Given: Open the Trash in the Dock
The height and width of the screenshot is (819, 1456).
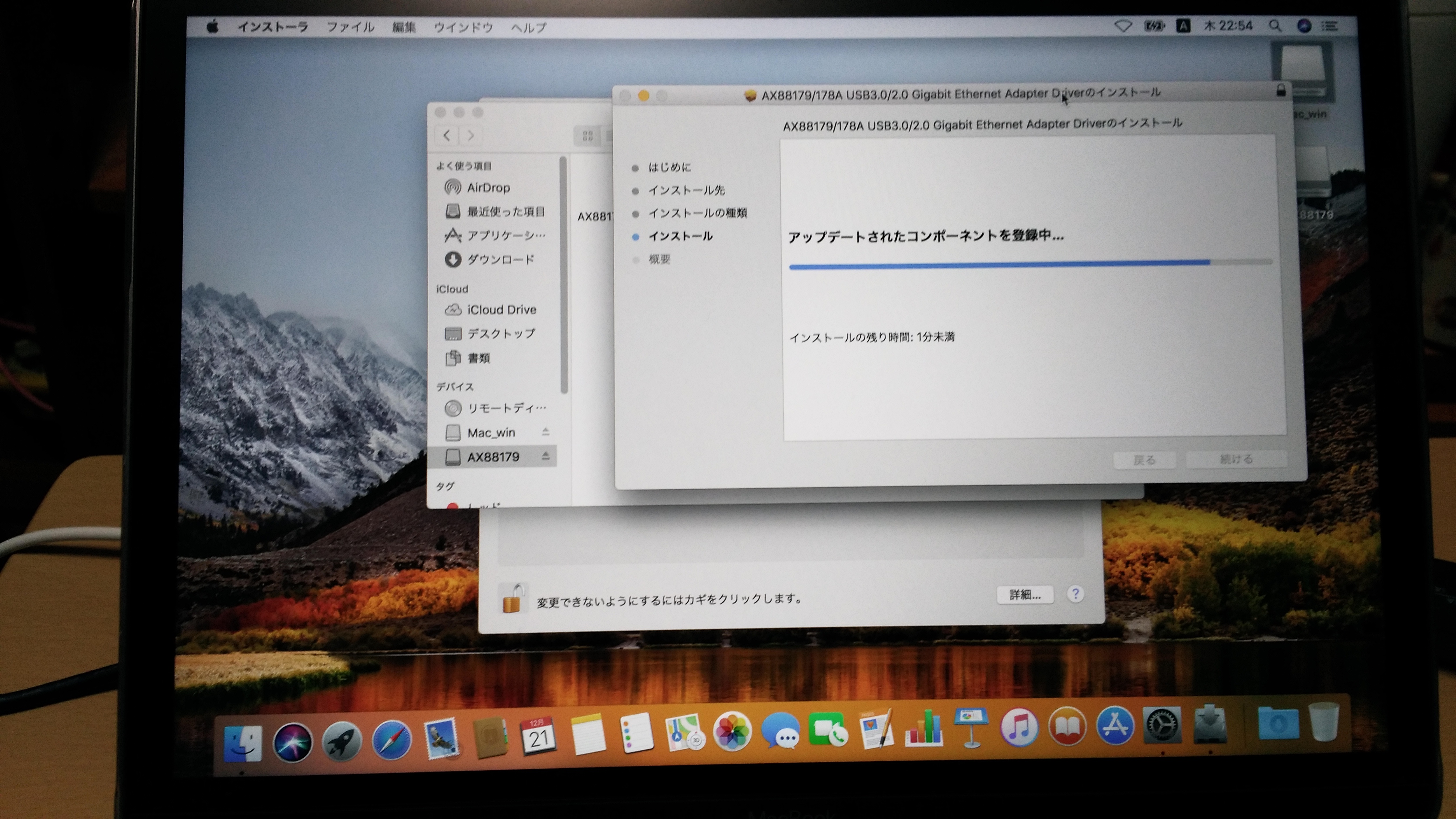Looking at the screenshot, I should tap(1324, 722).
